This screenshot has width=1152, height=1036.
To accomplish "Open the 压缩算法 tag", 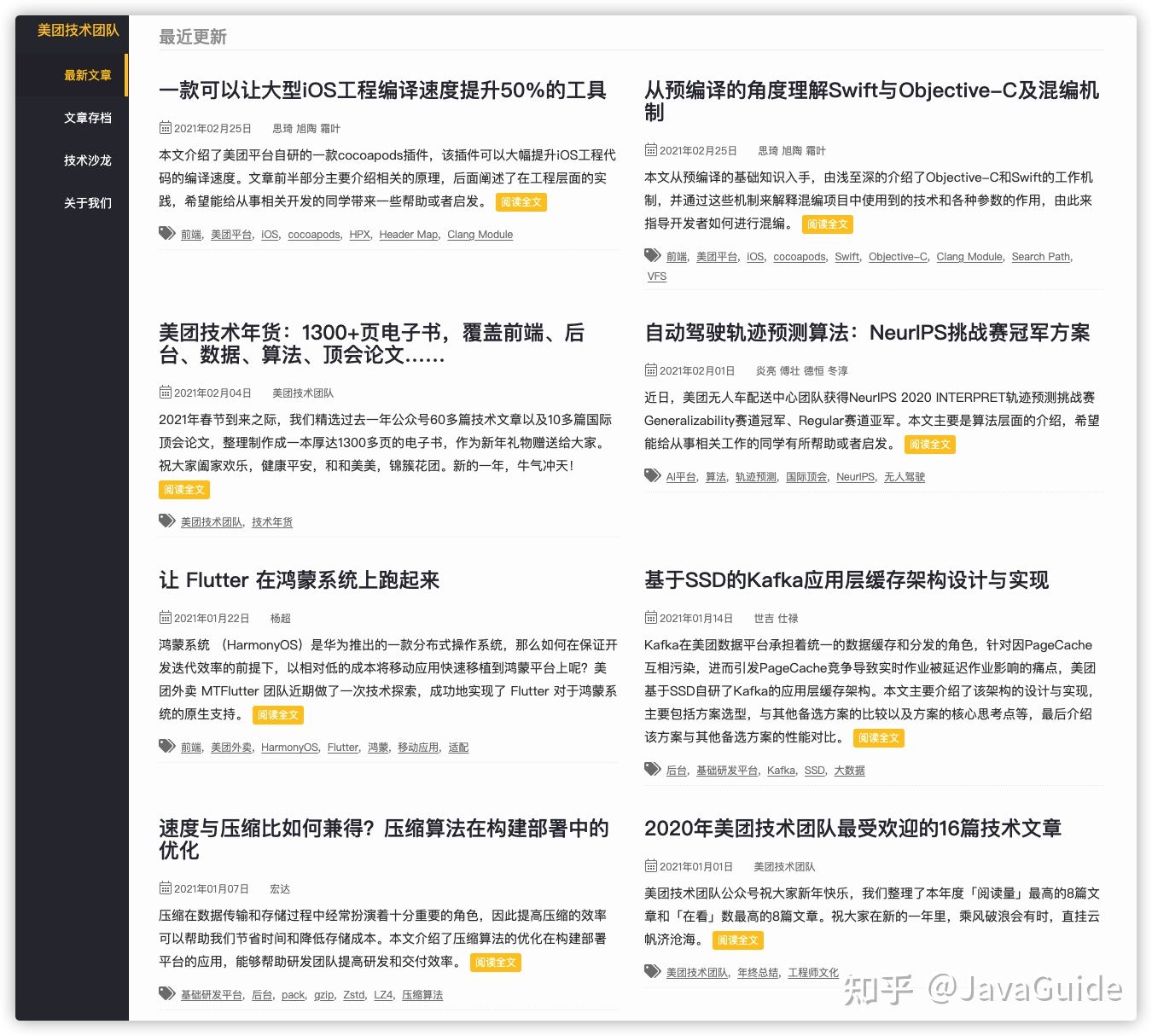I will pos(422,995).
